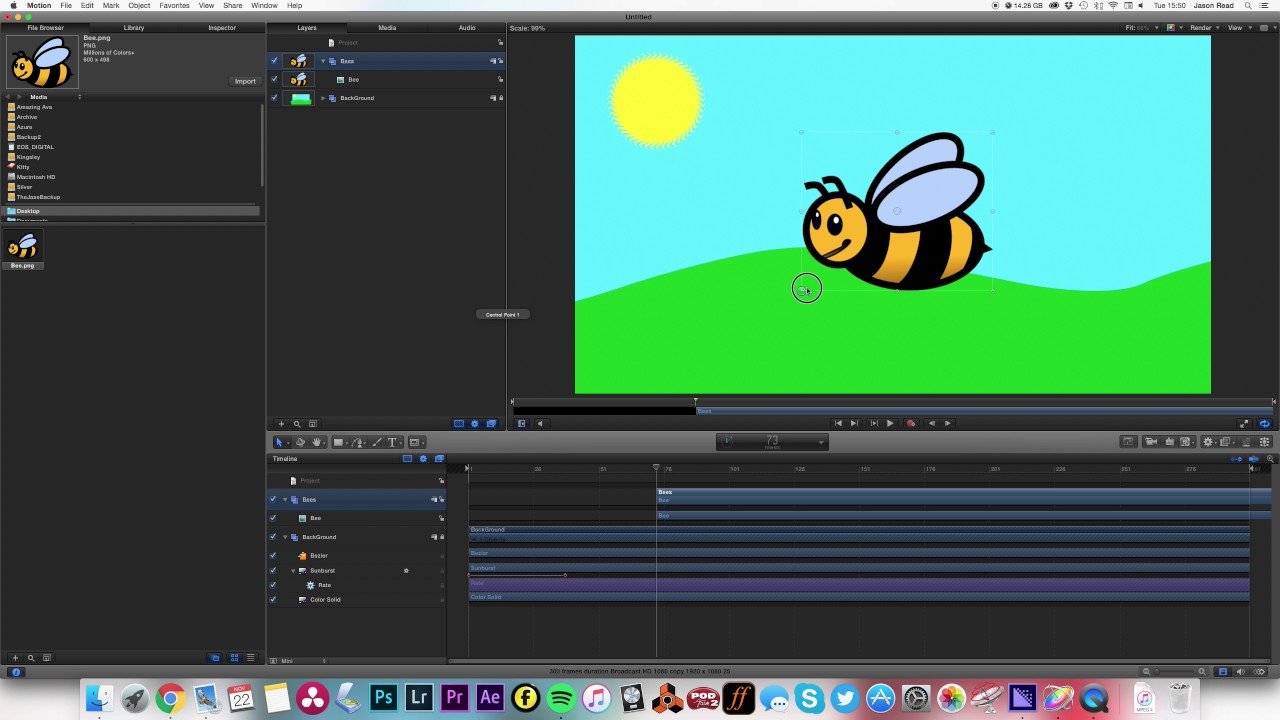Open Premiere Pro from the dock
The image size is (1280, 720).
pos(455,697)
